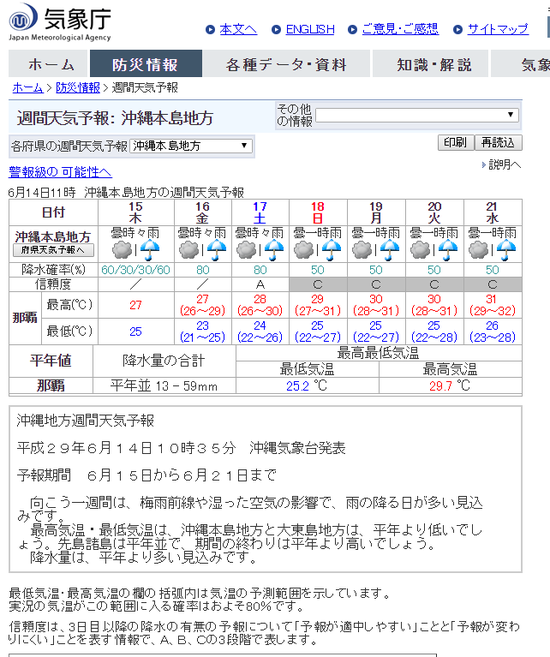550x657 pixels.
Task: Click the cloud icon for the 16th
Action: click(188, 251)
